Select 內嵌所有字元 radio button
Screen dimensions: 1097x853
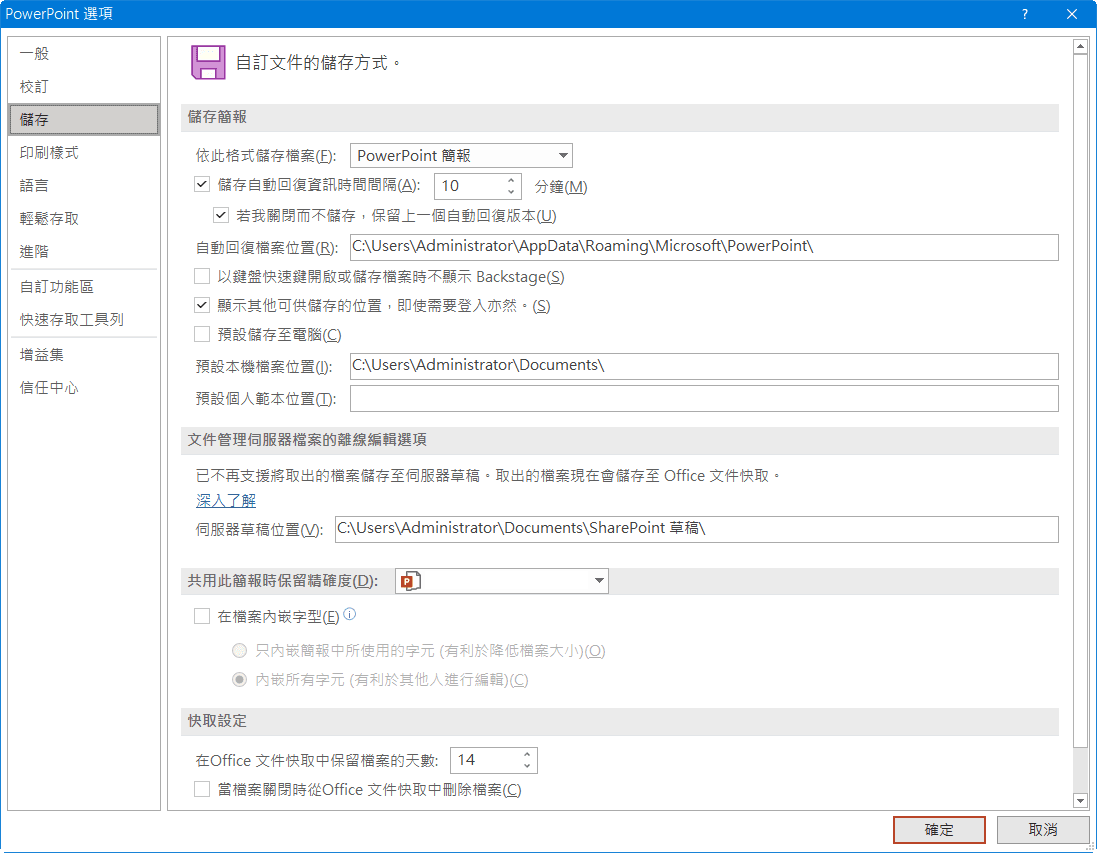[x=239, y=679]
